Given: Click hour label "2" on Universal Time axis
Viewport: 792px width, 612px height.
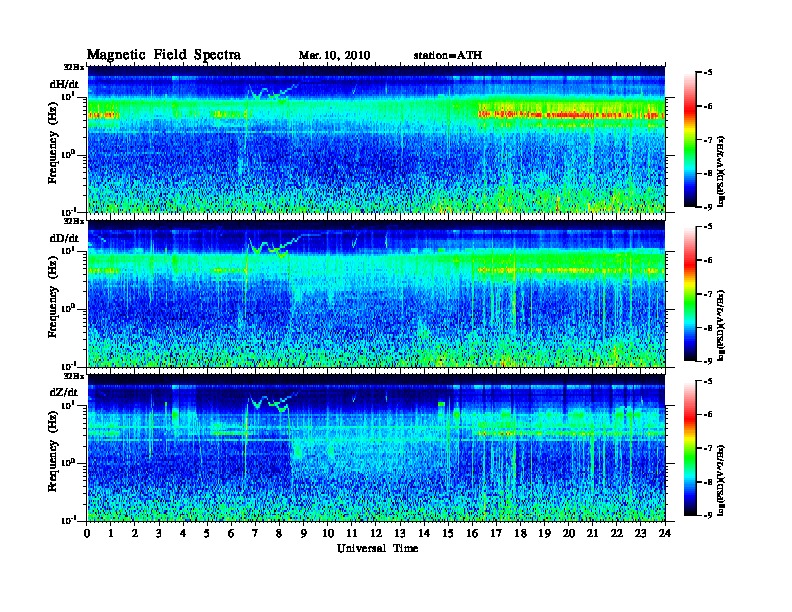Looking at the screenshot, I should tap(135, 533).
